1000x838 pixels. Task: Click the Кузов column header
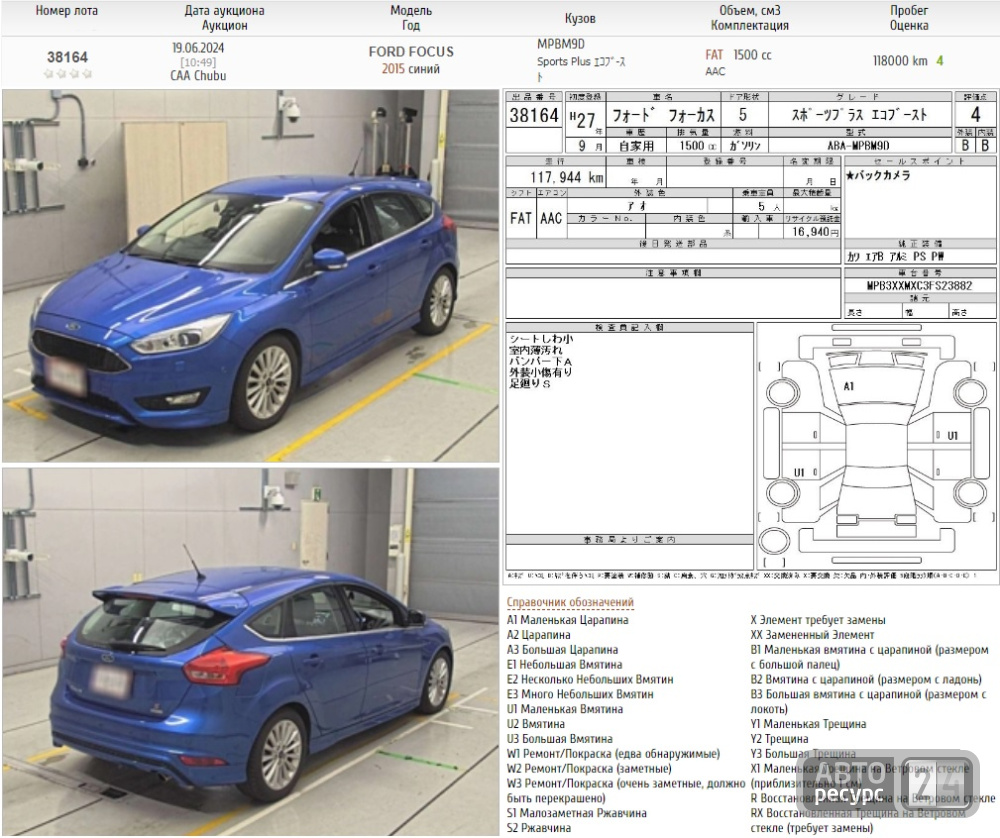580,18
